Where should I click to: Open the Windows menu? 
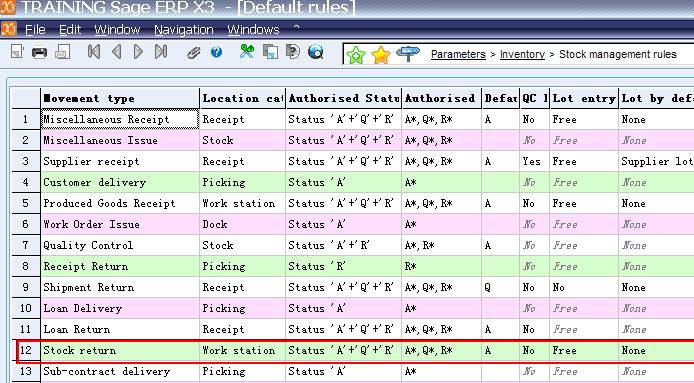point(253,30)
